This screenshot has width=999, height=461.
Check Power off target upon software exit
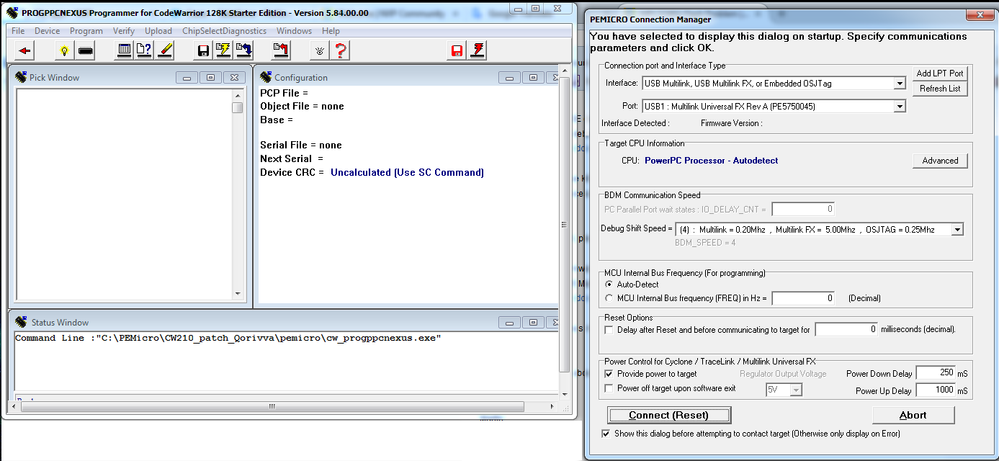click(609, 388)
